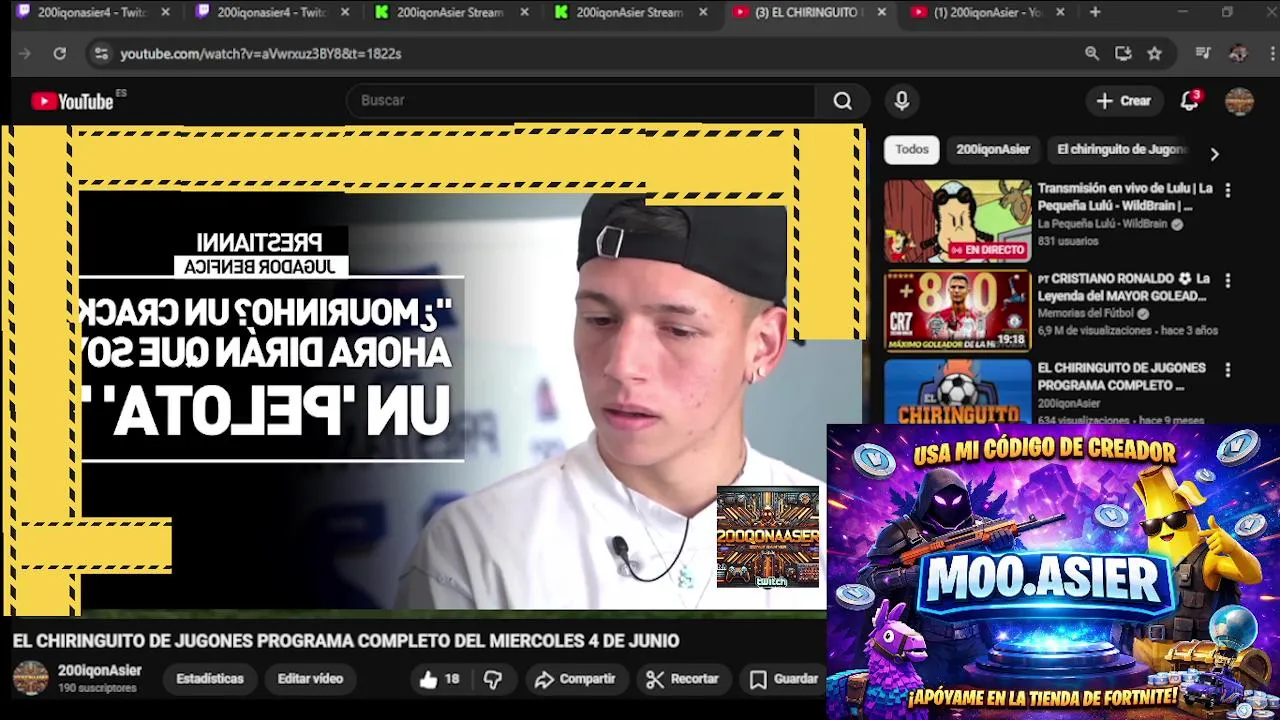
Task: Open 'Estadísticas' for the video
Action: (210, 679)
